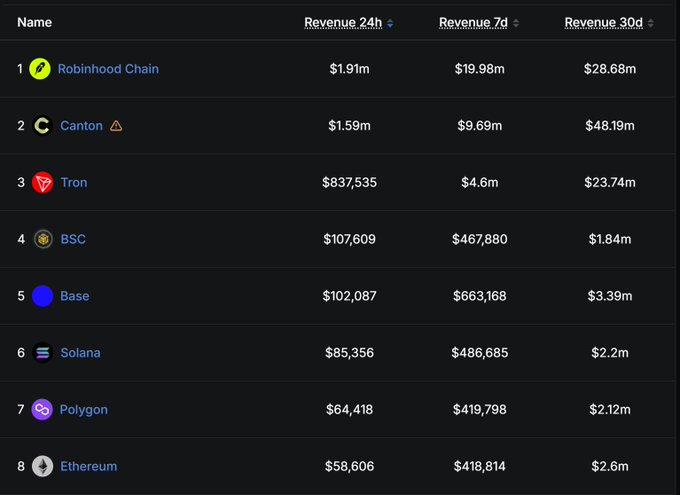This screenshot has height=495, width=680.
Task: Select Solana's $486,685 value
Action: coord(480,353)
